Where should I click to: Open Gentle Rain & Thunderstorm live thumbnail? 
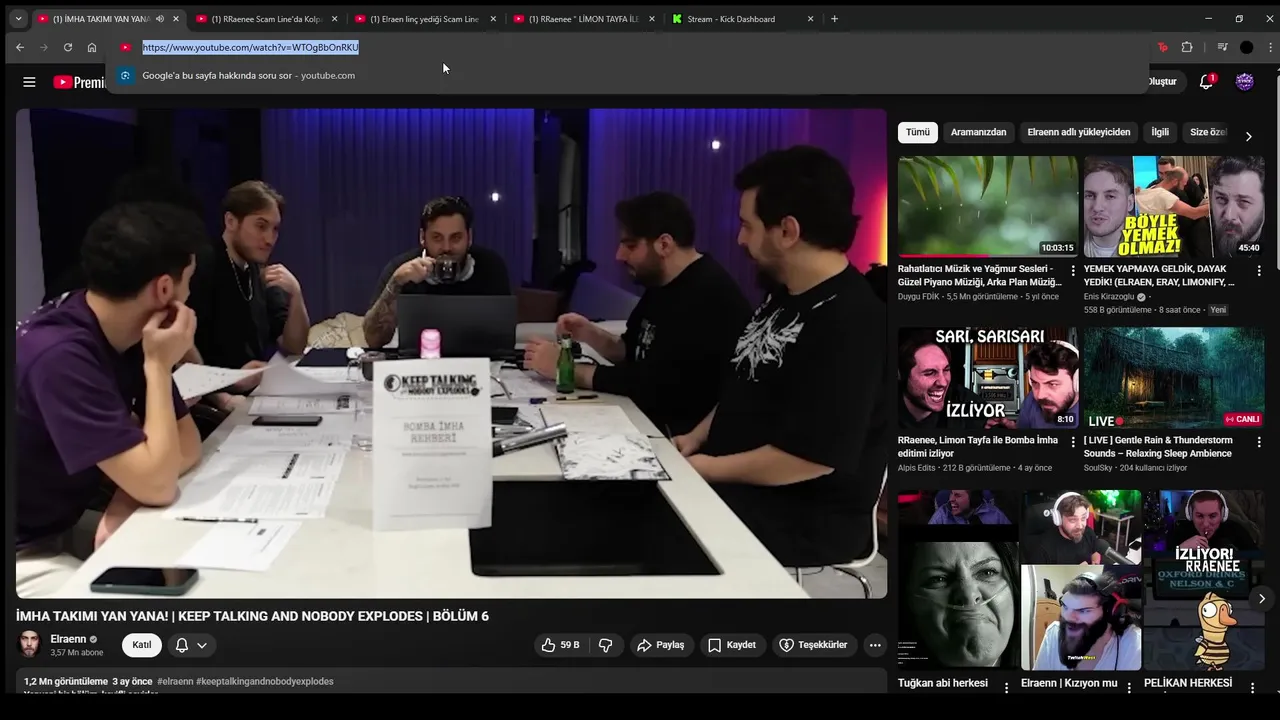pos(1174,378)
